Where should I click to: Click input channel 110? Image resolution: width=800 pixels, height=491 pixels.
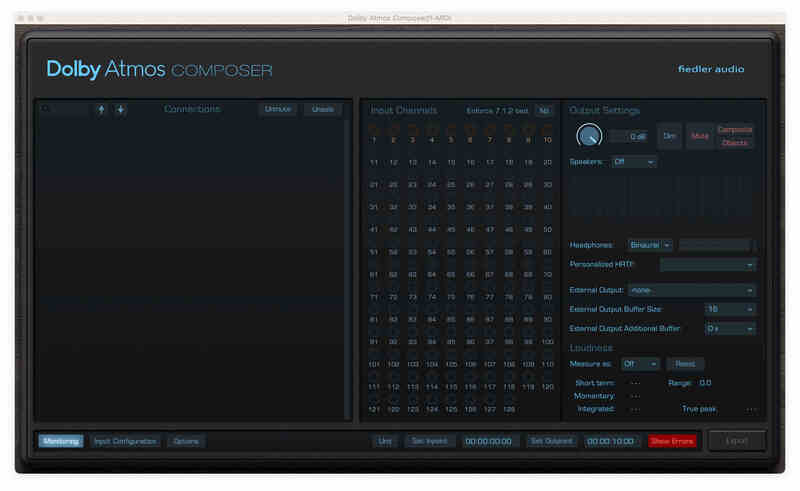tap(547, 364)
